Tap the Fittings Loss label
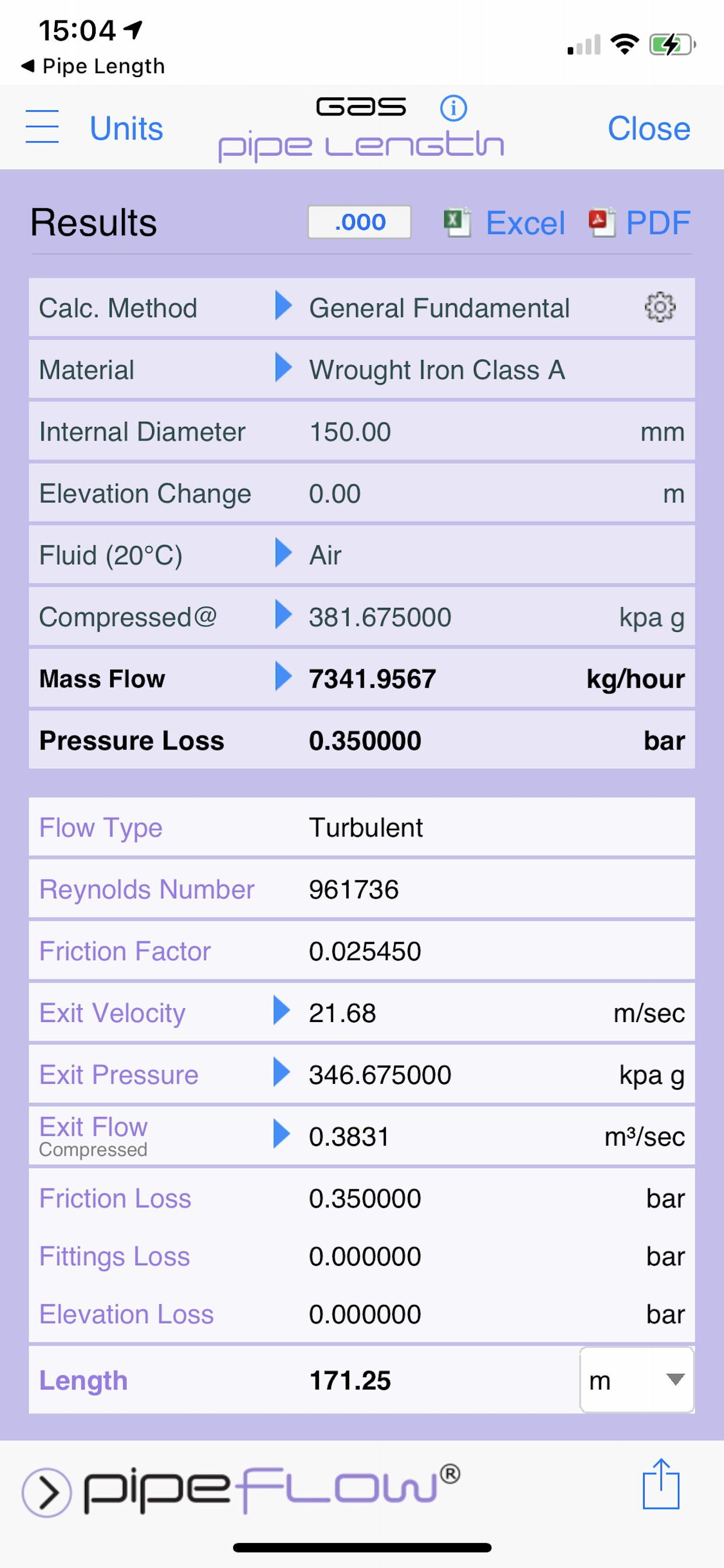Image resolution: width=724 pixels, height=1568 pixels. [114, 1256]
